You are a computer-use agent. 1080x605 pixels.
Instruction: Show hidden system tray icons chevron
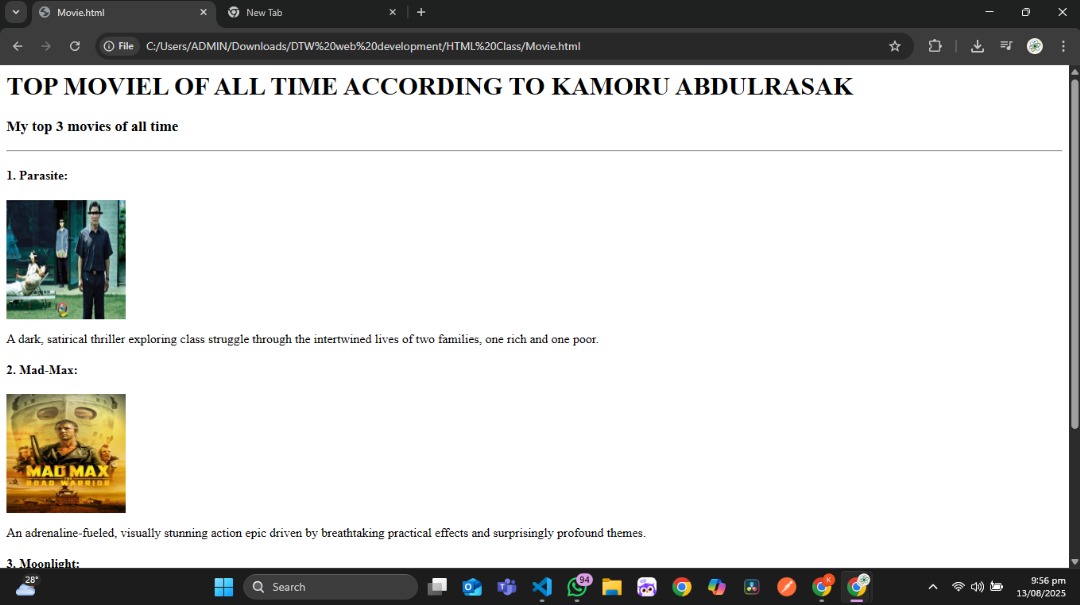tap(933, 587)
